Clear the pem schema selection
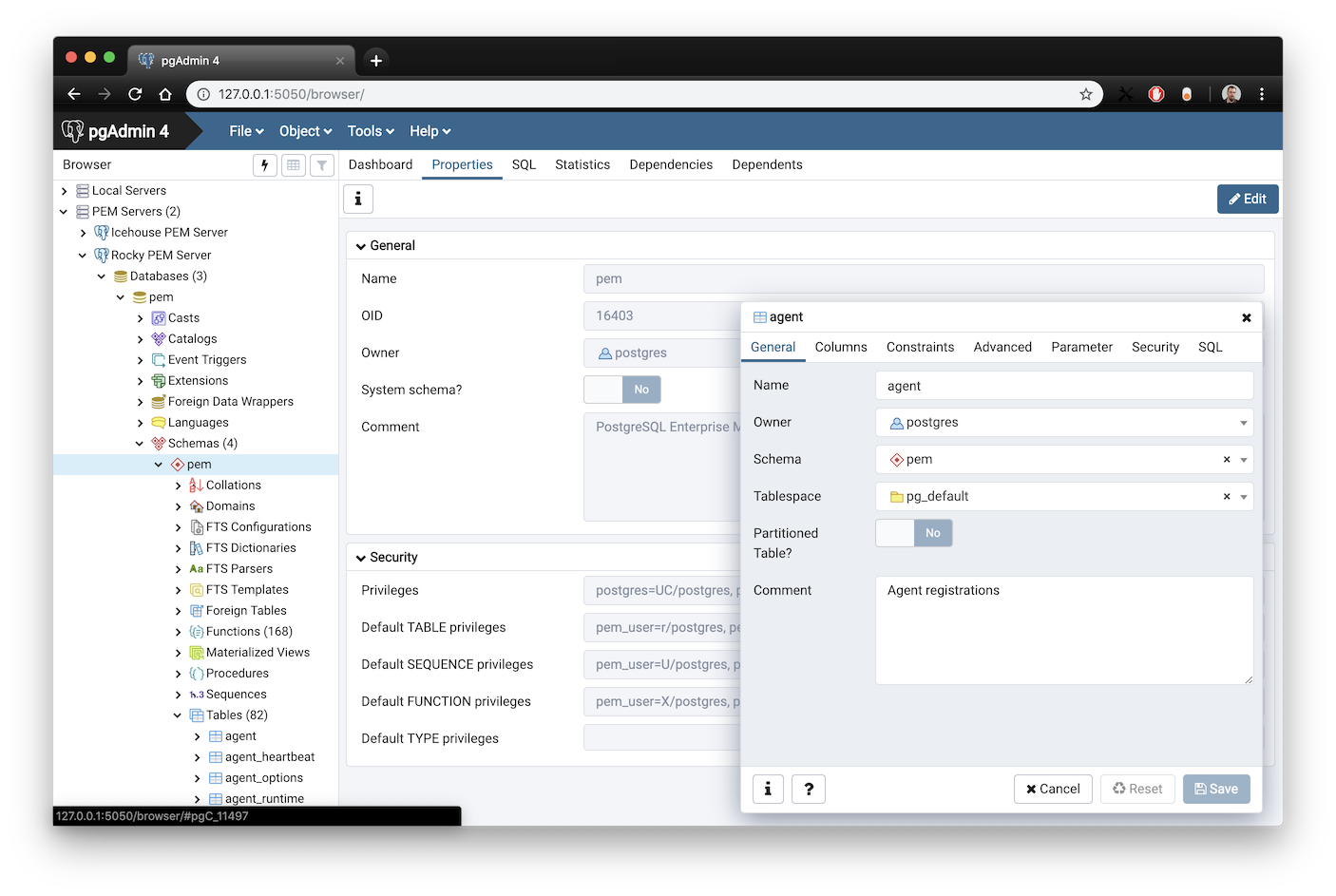The height and width of the screenshot is (896, 1336). point(1227,460)
